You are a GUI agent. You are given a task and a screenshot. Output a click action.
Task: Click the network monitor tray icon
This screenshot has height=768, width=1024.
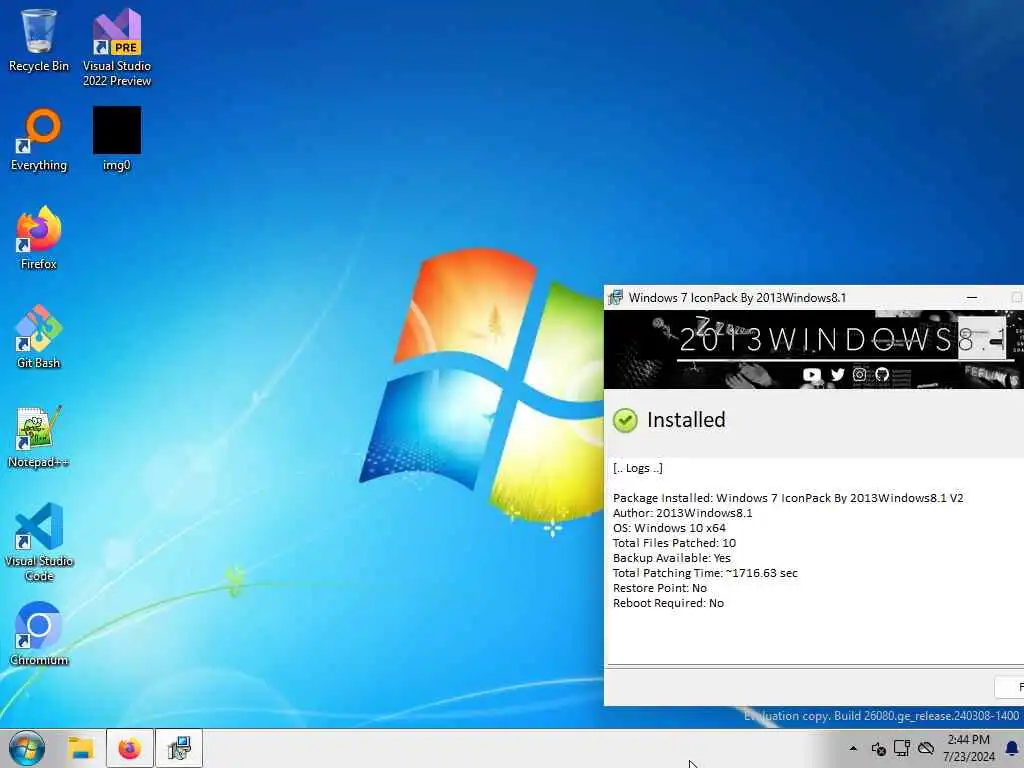[x=902, y=748]
